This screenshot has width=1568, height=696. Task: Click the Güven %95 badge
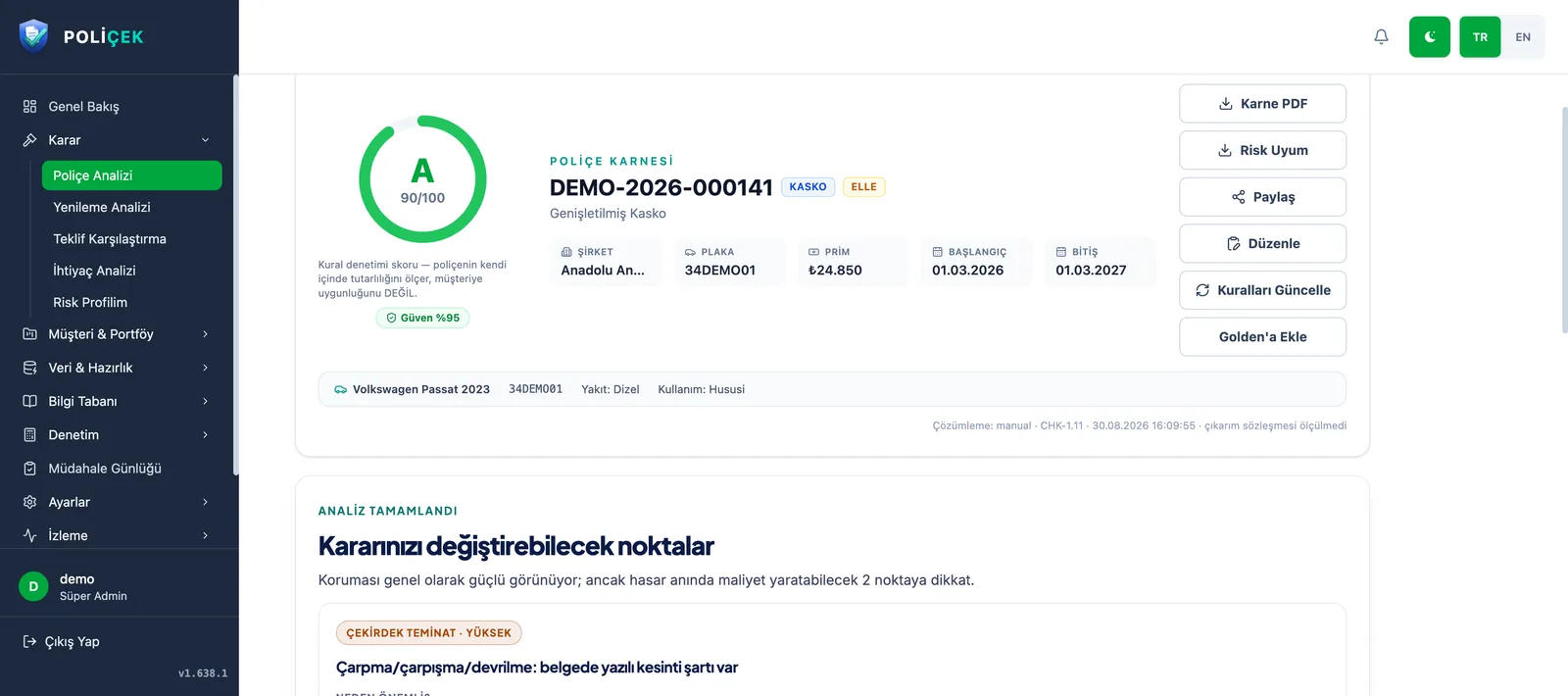422,318
